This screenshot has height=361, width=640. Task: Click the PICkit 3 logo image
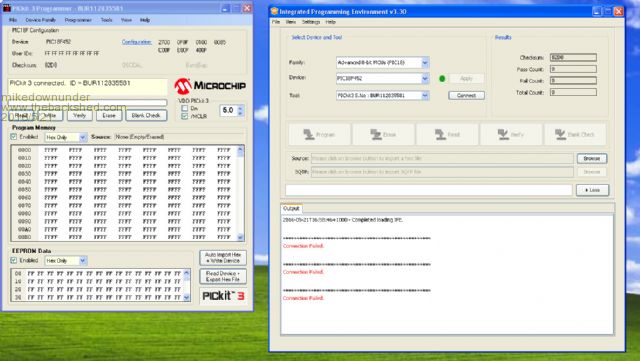(223, 296)
